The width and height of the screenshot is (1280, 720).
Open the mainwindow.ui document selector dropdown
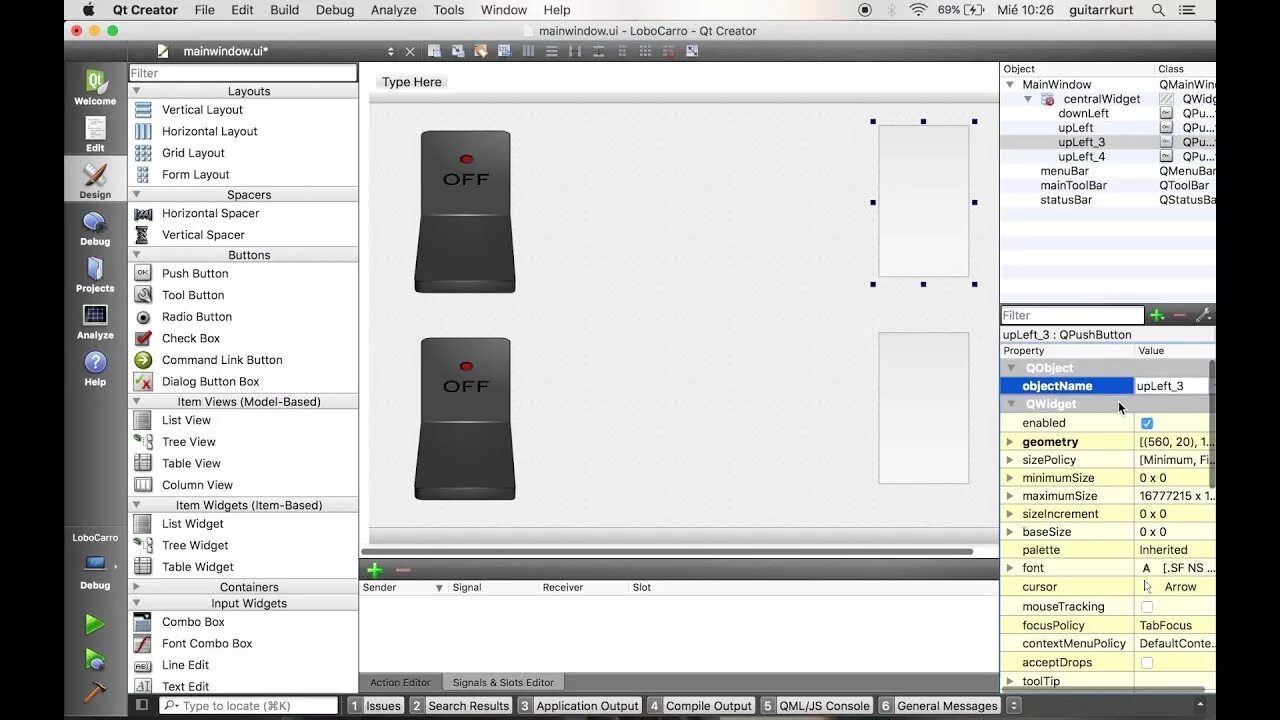pos(390,51)
